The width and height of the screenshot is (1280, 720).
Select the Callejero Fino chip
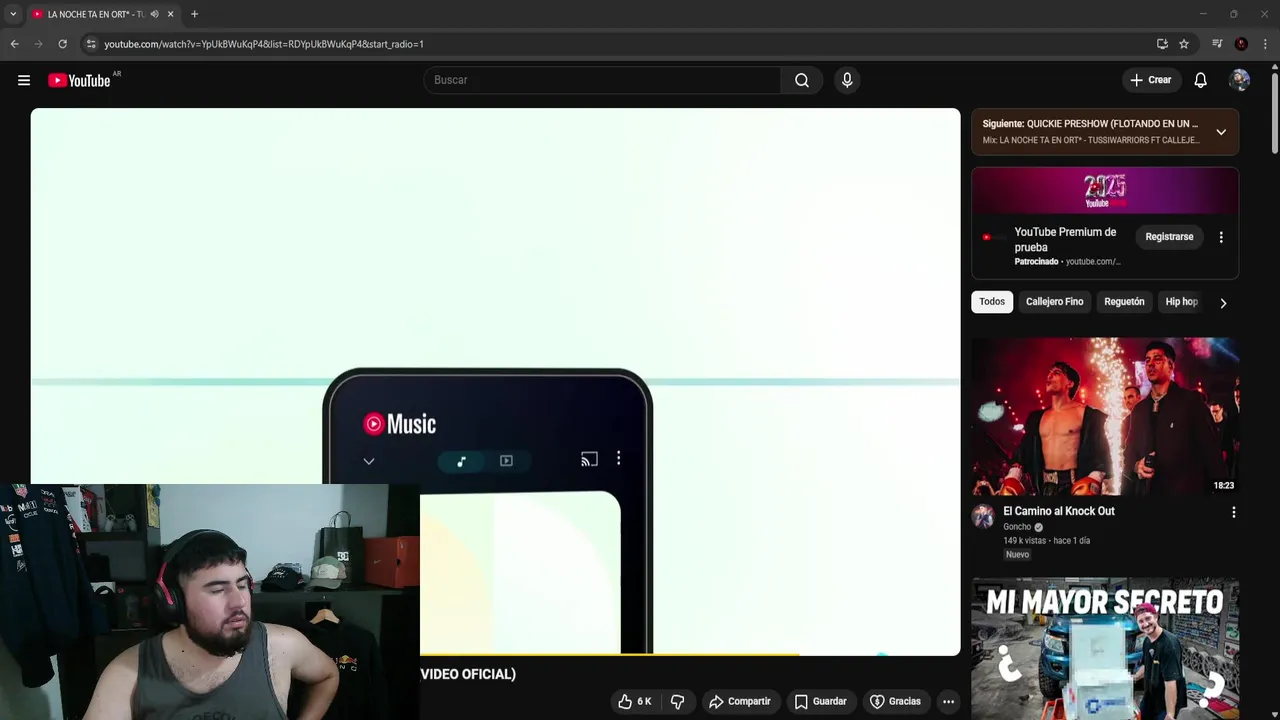click(1054, 302)
